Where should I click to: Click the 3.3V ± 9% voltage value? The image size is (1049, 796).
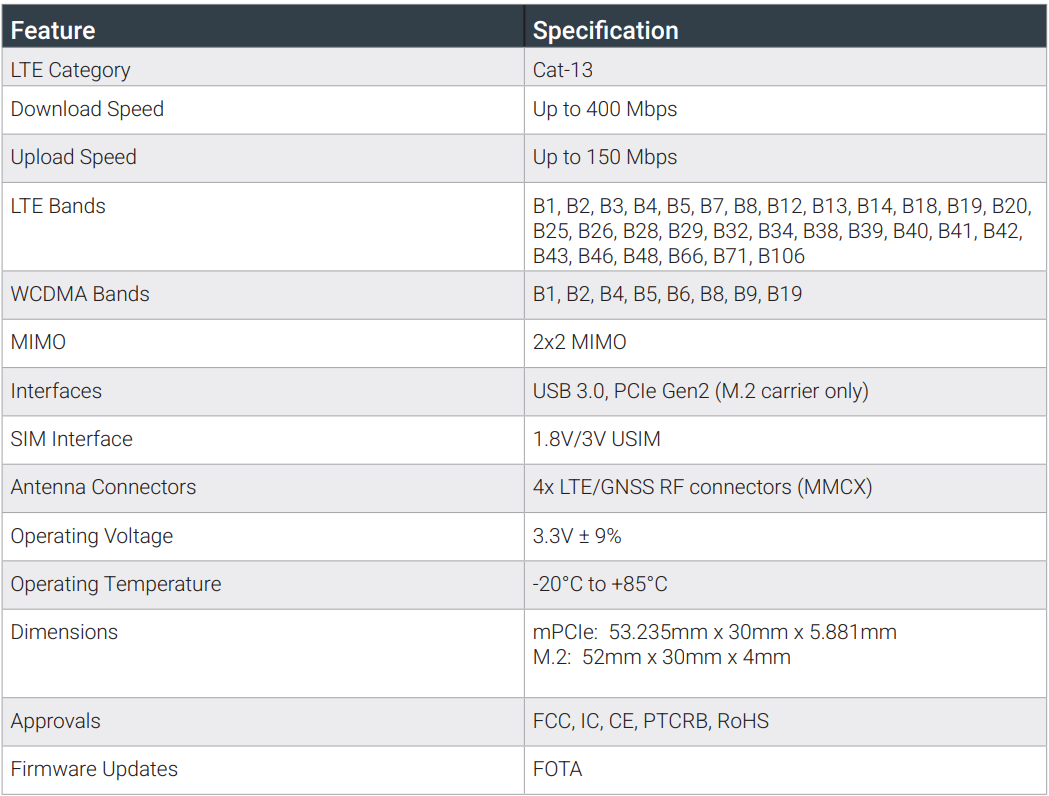[577, 536]
